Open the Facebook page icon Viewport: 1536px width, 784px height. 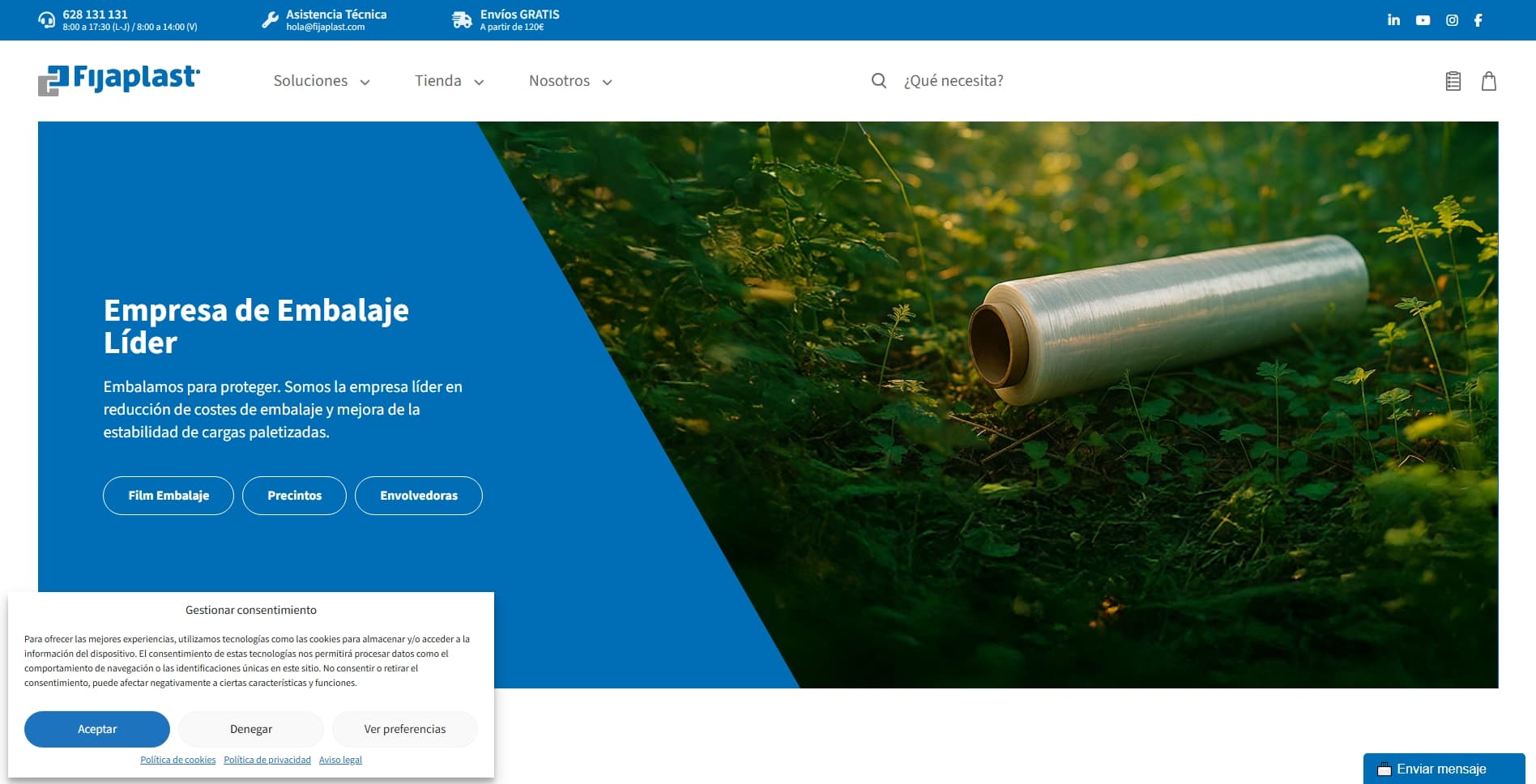(x=1478, y=20)
